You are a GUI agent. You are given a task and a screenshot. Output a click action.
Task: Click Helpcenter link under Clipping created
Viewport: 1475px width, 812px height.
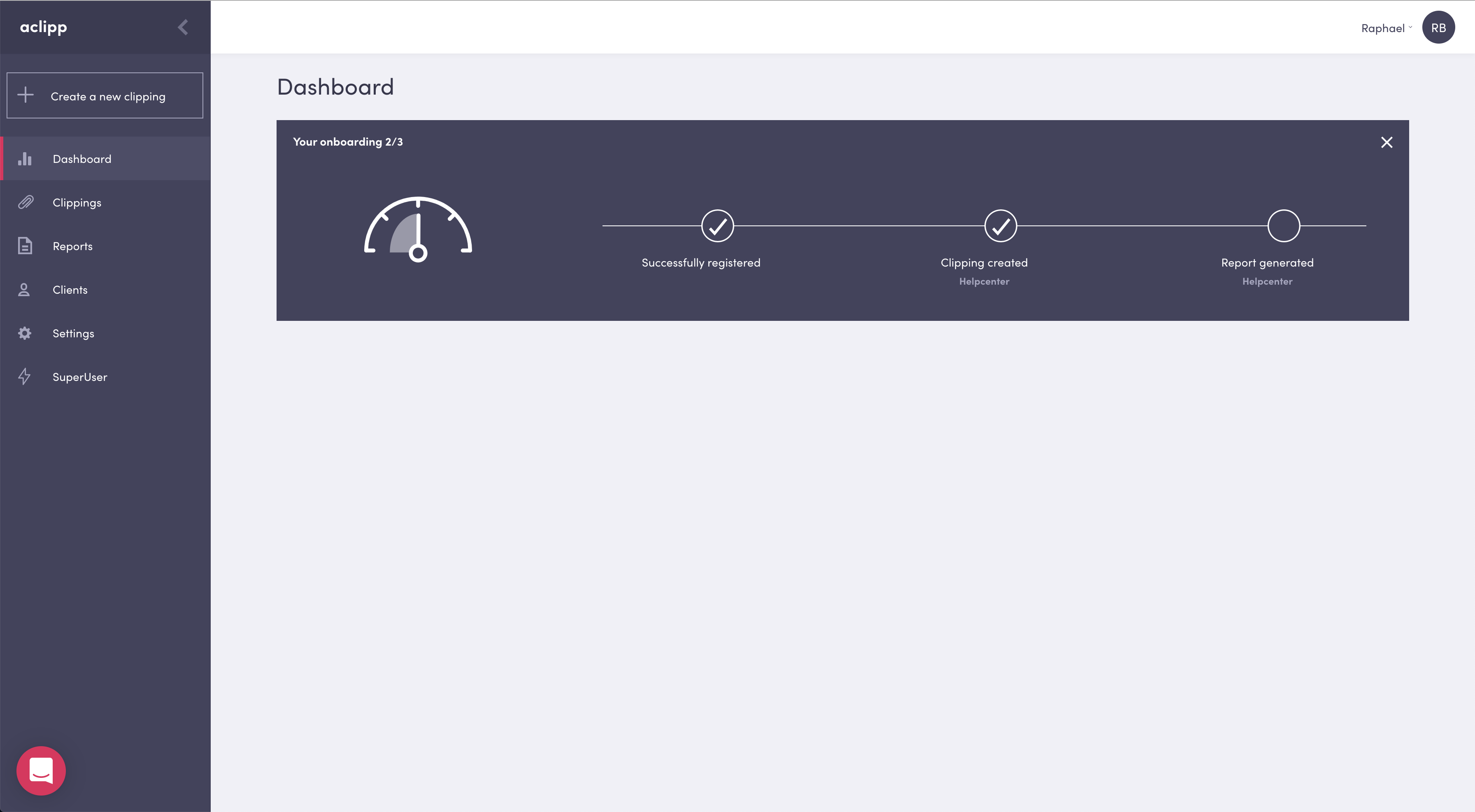pyautogui.click(x=984, y=281)
